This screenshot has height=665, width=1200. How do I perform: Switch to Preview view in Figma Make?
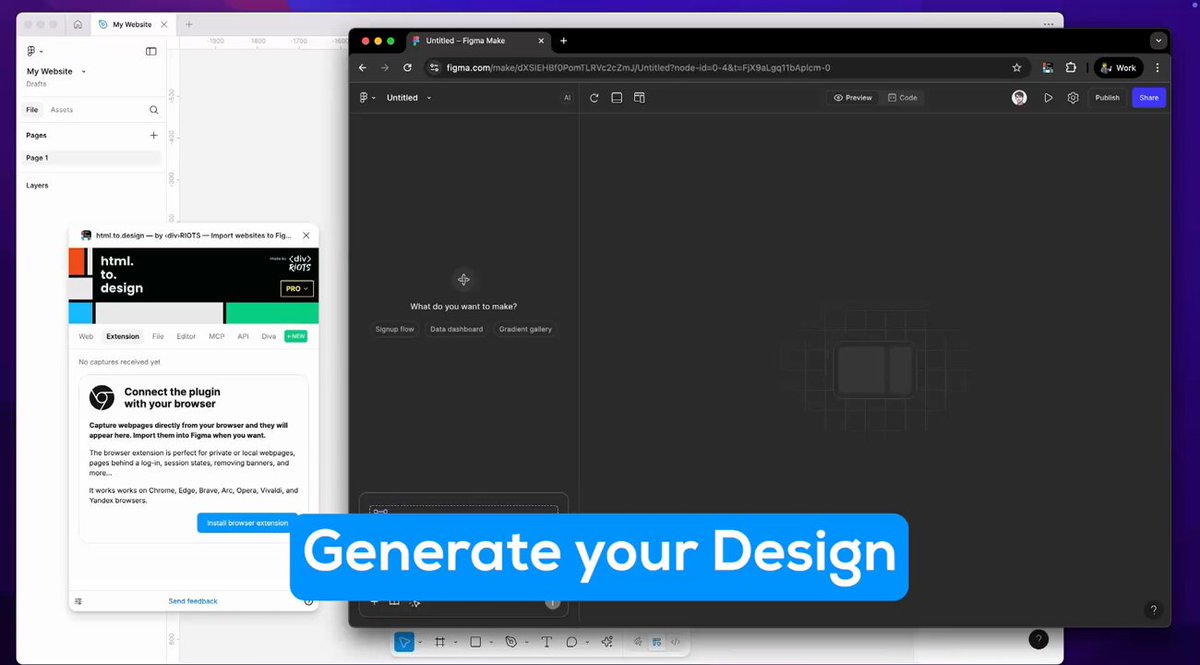[853, 98]
